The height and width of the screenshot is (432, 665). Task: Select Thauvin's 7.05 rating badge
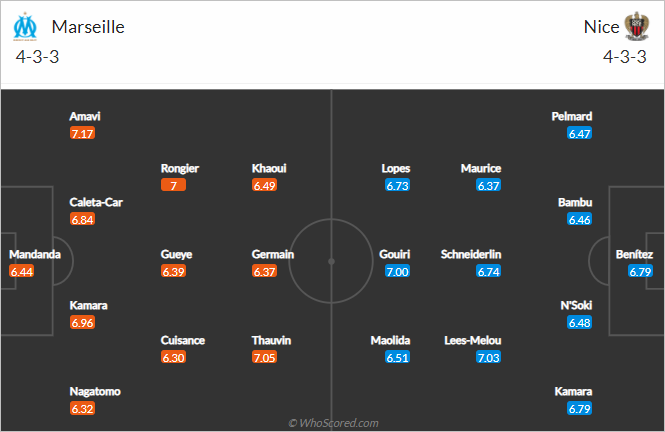point(264,357)
